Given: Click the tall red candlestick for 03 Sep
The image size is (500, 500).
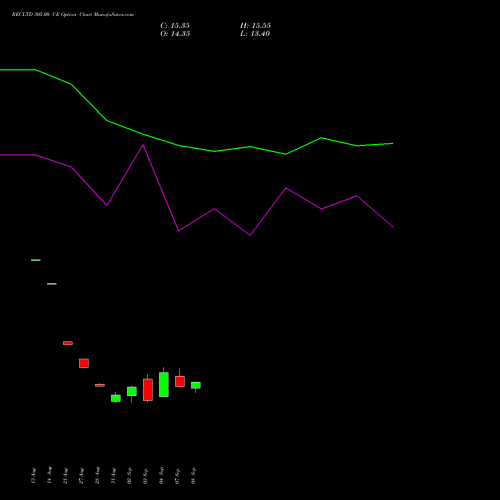Looking at the screenshot, I should pyautogui.click(x=148, y=390).
